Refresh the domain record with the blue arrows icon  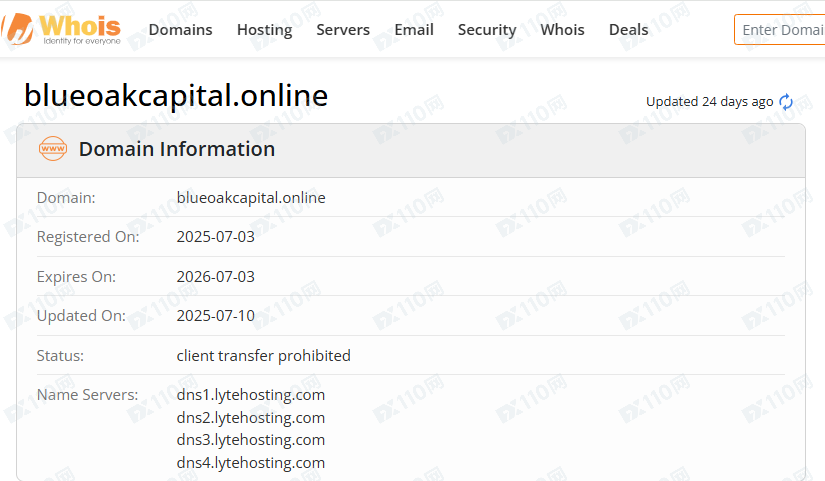[x=786, y=102]
